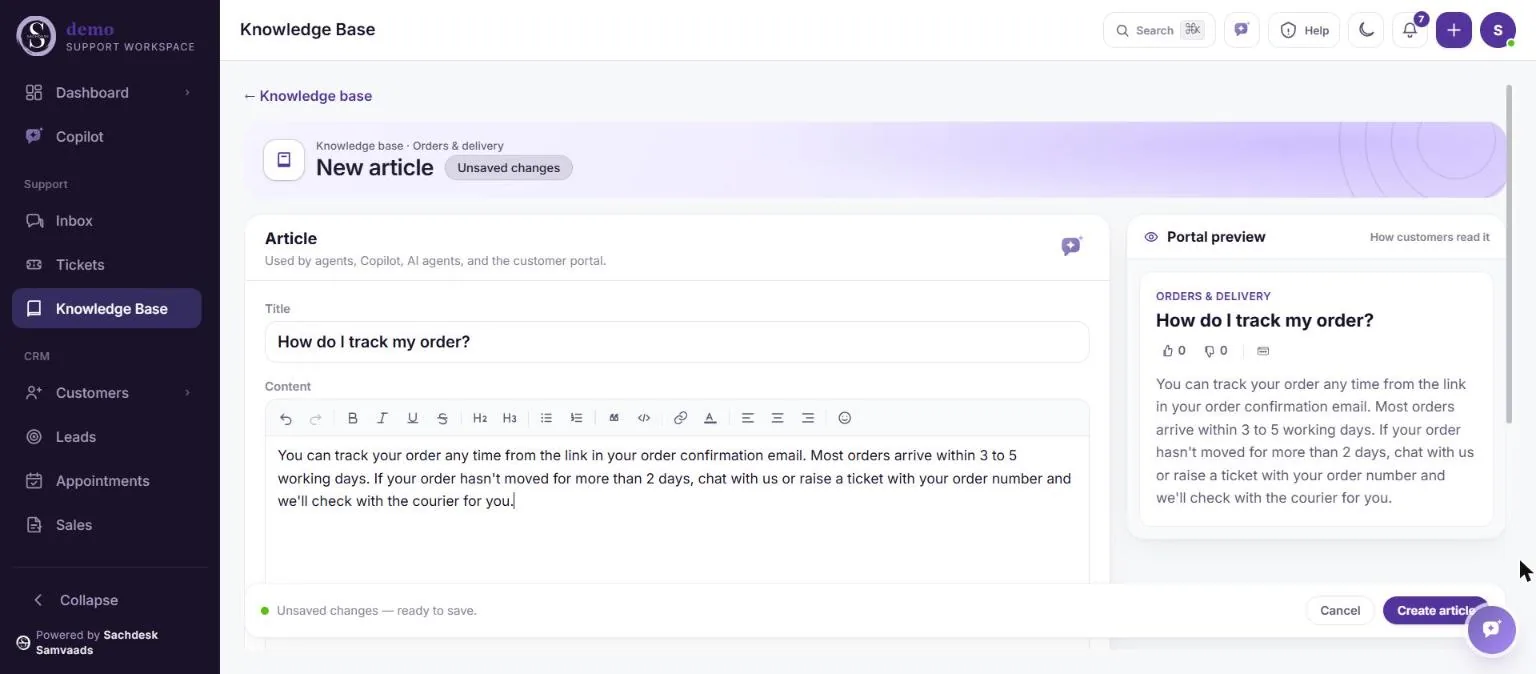Viewport: 1536px width, 674px height.
Task: Toggle bold formatting
Action: (352, 418)
